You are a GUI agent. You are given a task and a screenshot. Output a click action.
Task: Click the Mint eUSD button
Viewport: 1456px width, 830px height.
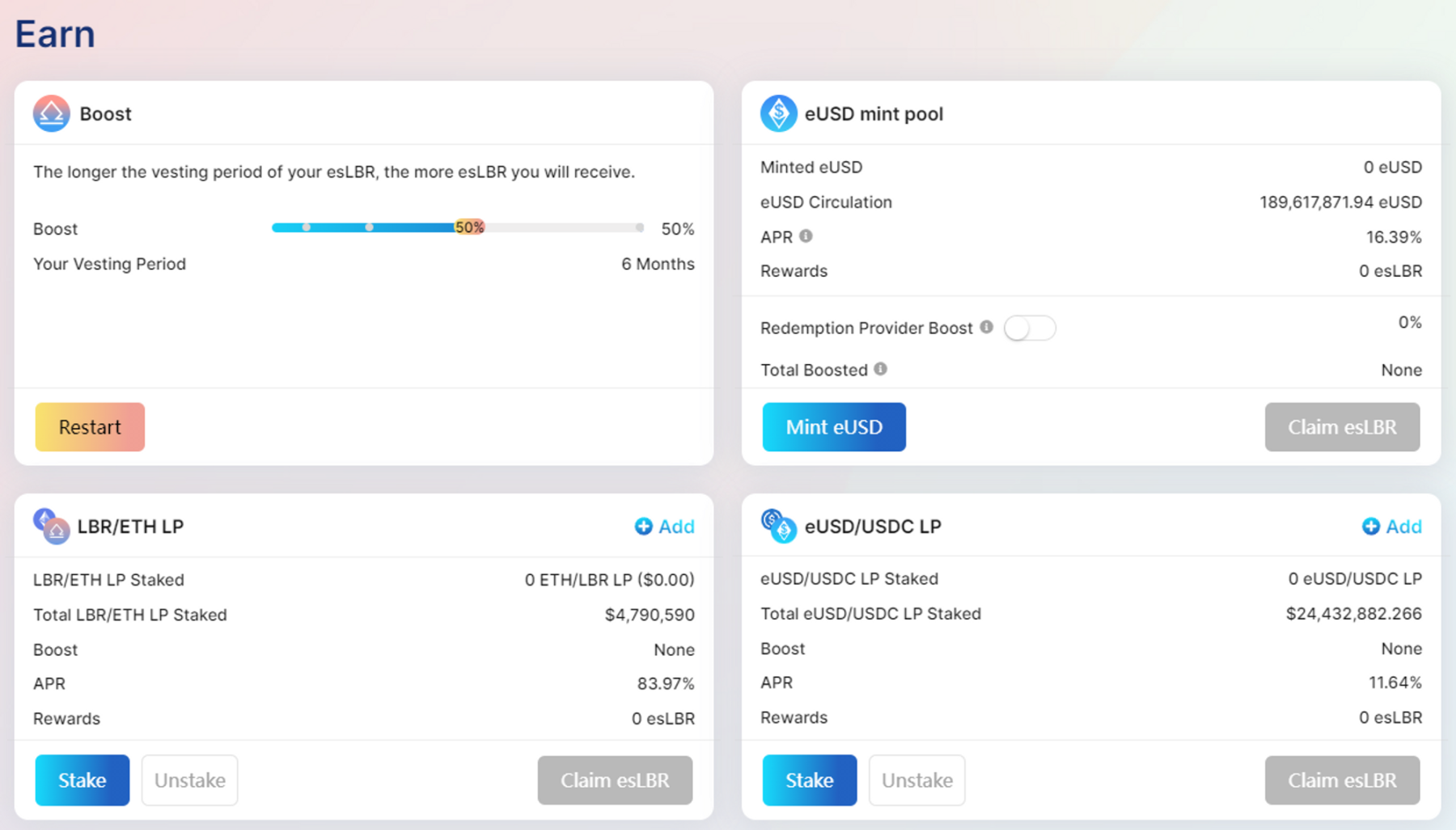click(834, 426)
